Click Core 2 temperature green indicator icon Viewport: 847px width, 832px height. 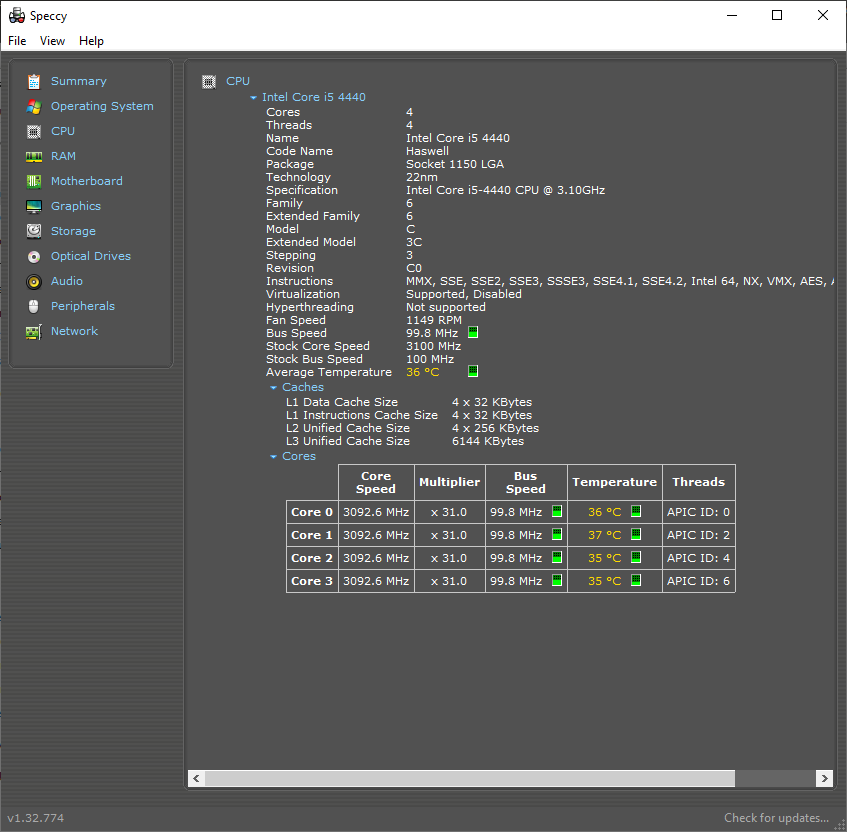click(636, 557)
